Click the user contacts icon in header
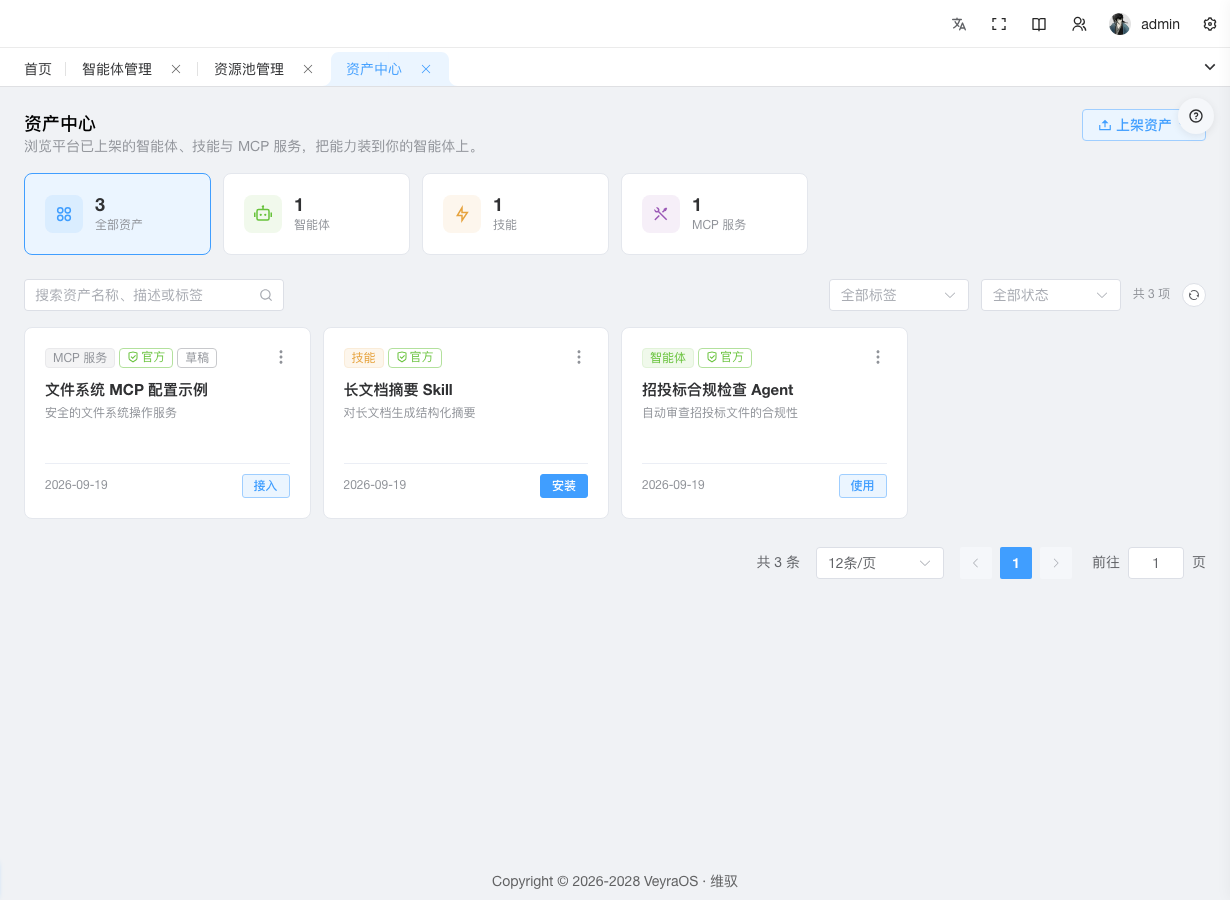Viewport: 1230px width, 900px height. 1079,24
